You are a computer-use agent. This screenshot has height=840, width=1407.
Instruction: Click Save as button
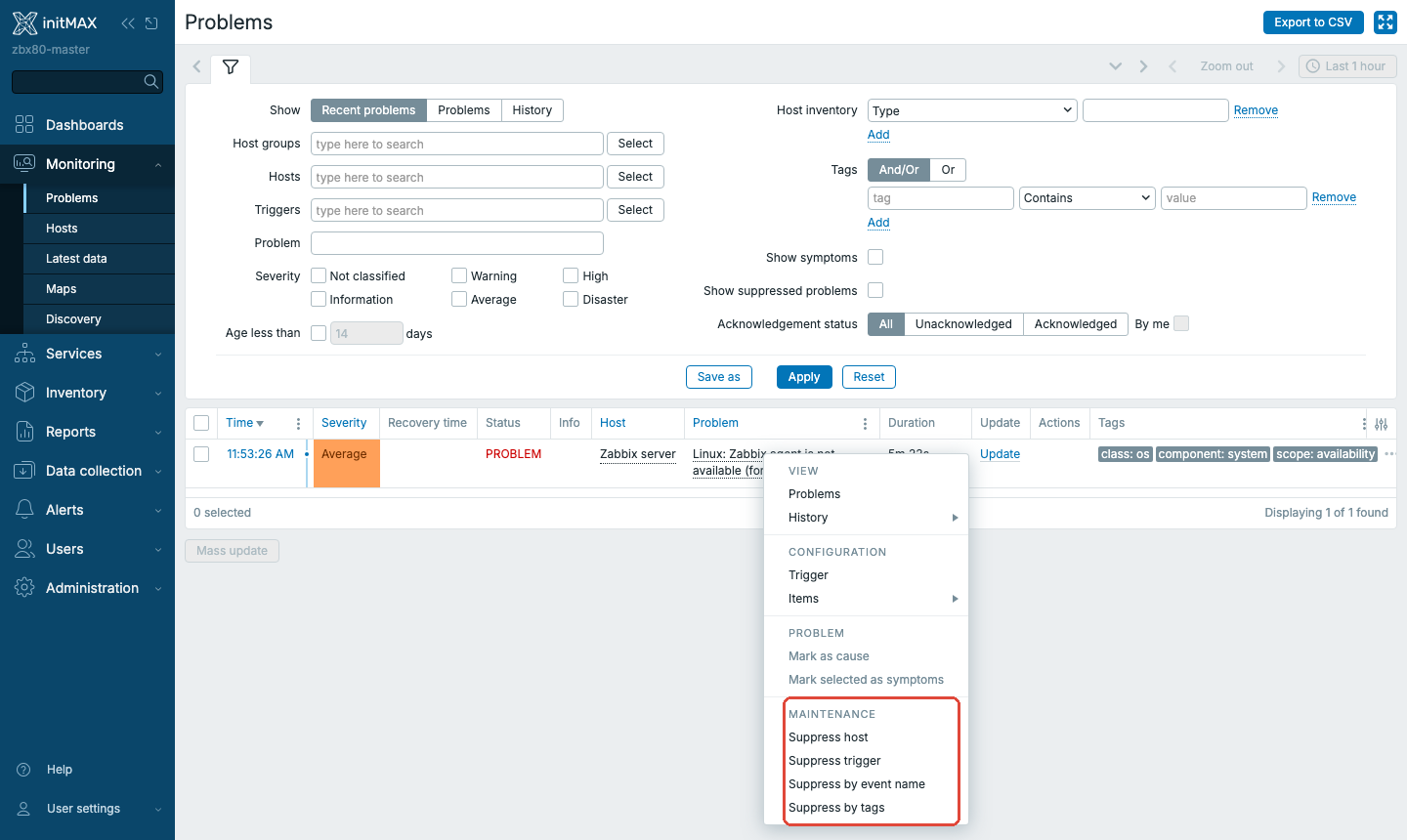tap(719, 377)
